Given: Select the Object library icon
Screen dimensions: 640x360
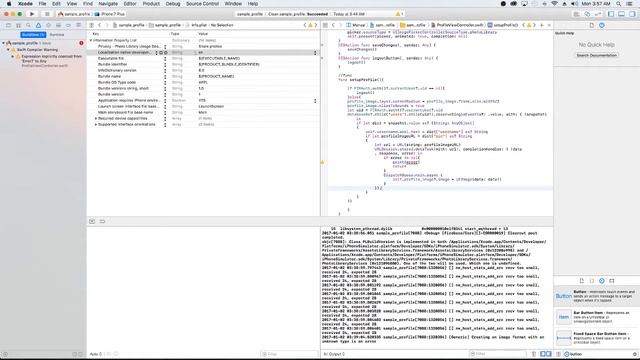Looking at the screenshot, I should coord(602,281).
